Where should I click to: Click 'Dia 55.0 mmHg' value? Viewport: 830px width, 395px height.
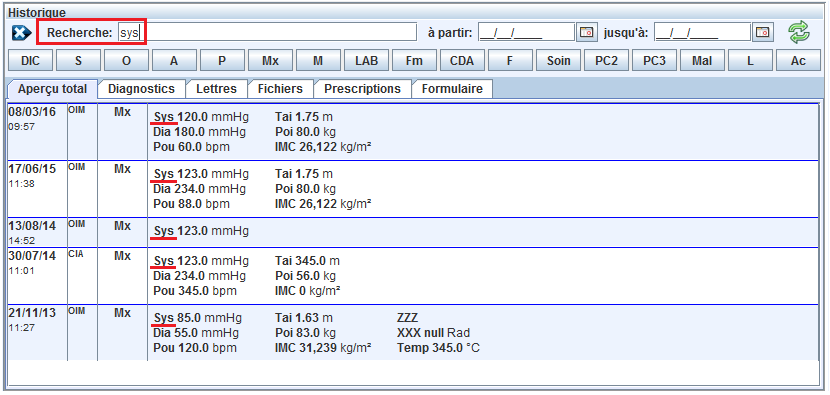(196, 333)
